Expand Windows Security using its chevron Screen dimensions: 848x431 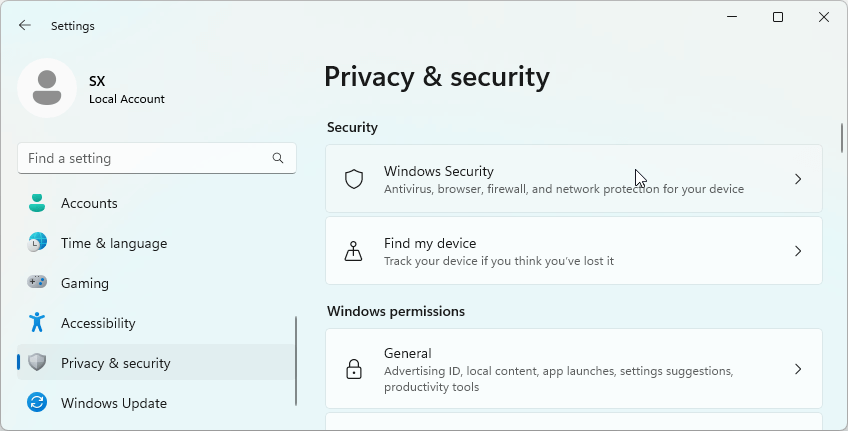tap(798, 179)
